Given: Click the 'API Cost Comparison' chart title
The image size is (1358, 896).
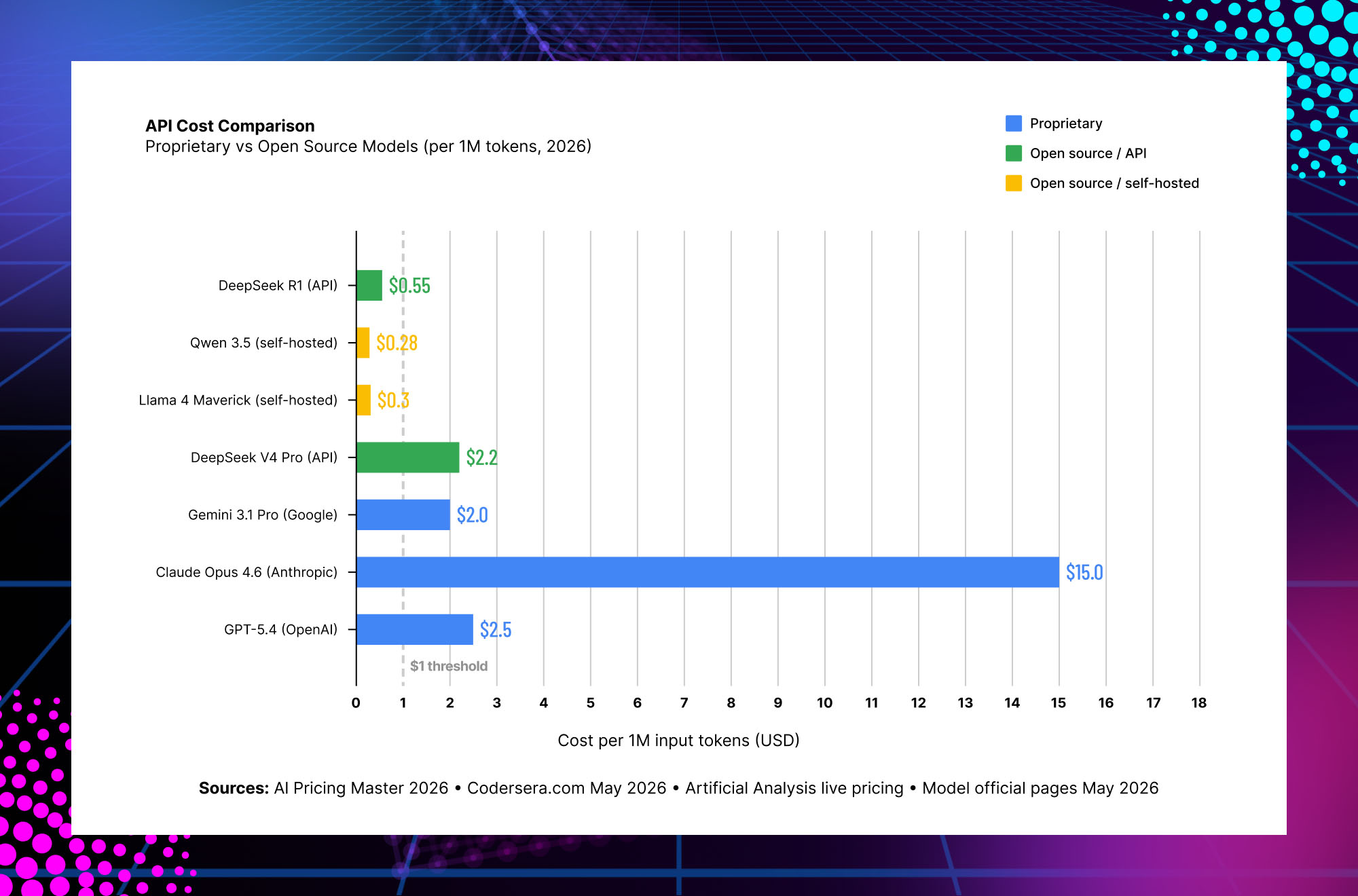Looking at the screenshot, I should 230,126.
